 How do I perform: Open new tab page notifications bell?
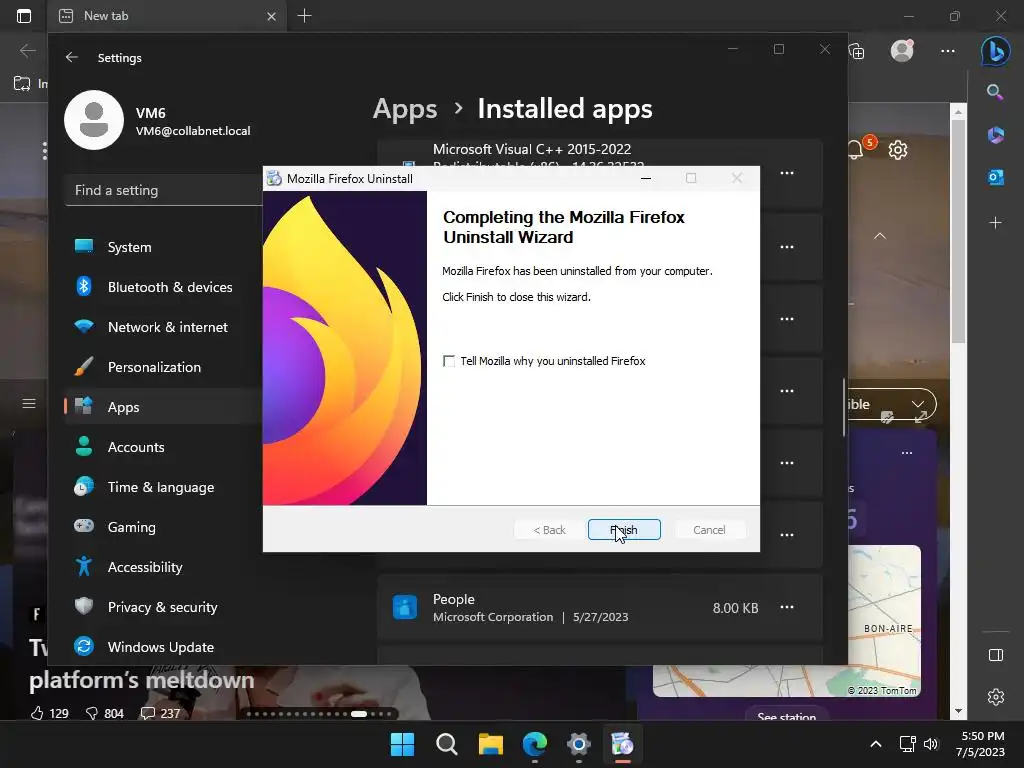pos(857,150)
